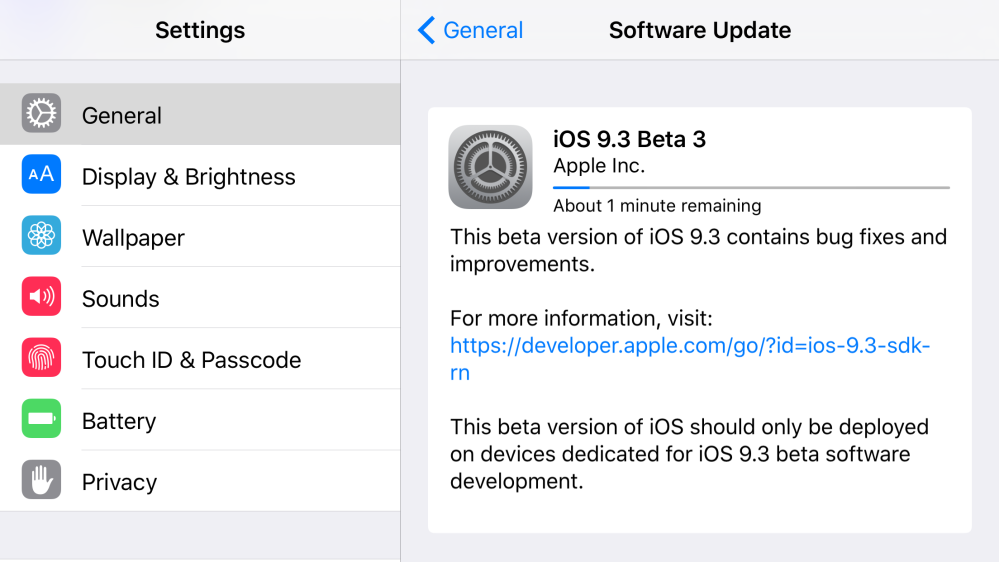
Task: Select the General row label
Action: tap(122, 116)
